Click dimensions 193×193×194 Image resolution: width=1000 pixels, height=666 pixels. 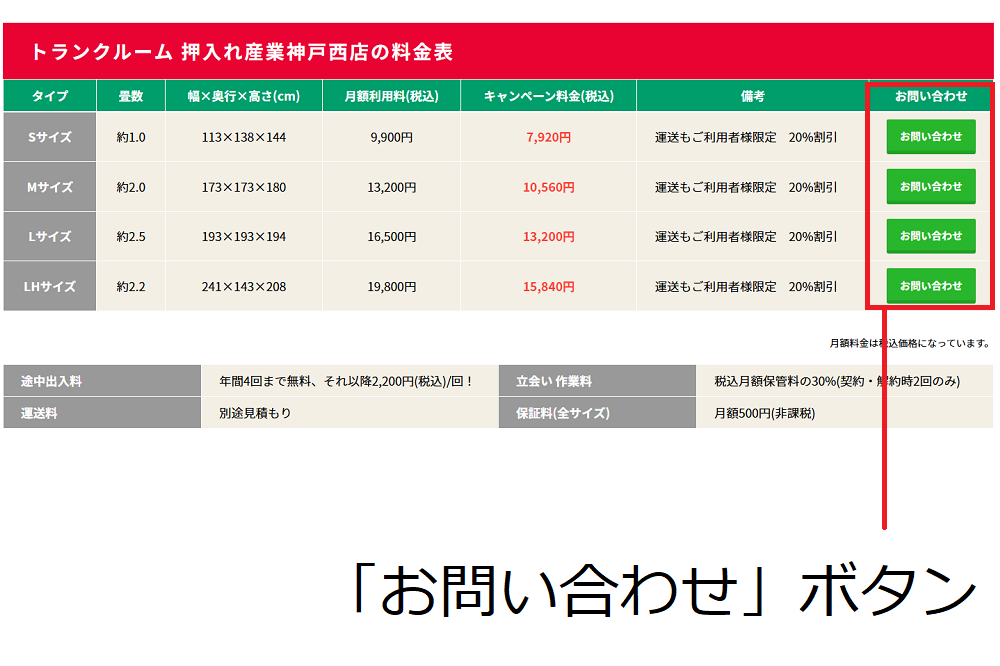(x=244, y=237)
